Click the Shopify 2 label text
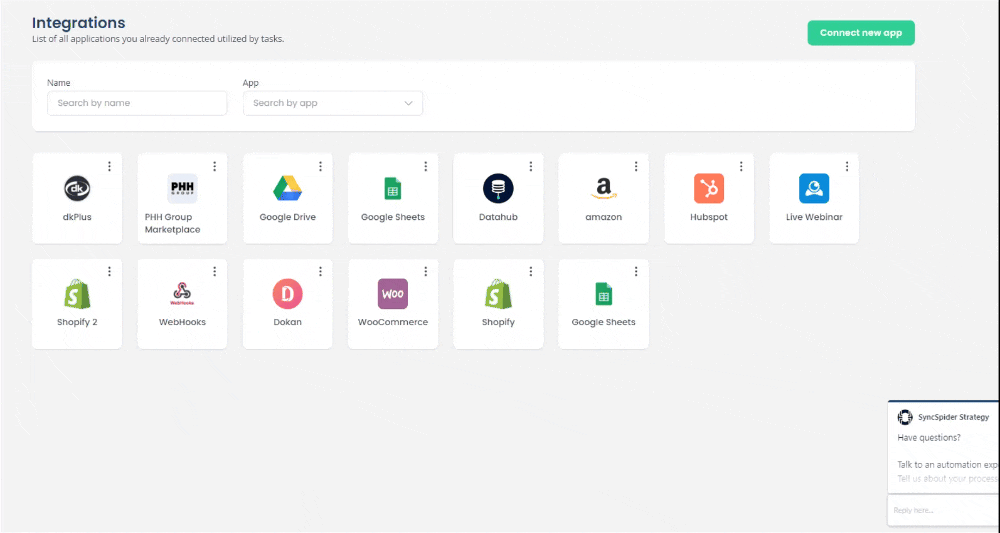This screenshot has width=1000, height=533. pos(77,322)
